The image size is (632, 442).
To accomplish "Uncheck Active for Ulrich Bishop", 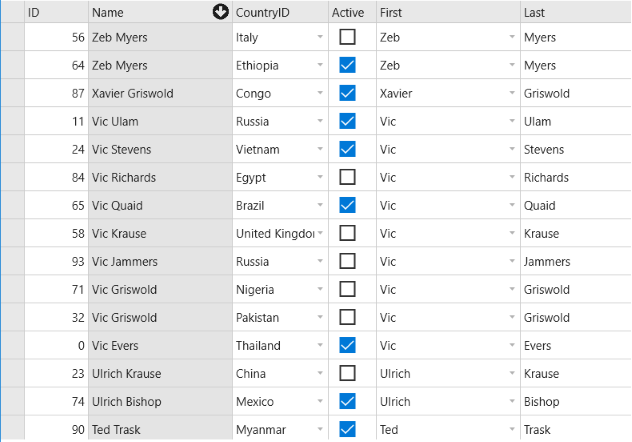I will [347, 401].
